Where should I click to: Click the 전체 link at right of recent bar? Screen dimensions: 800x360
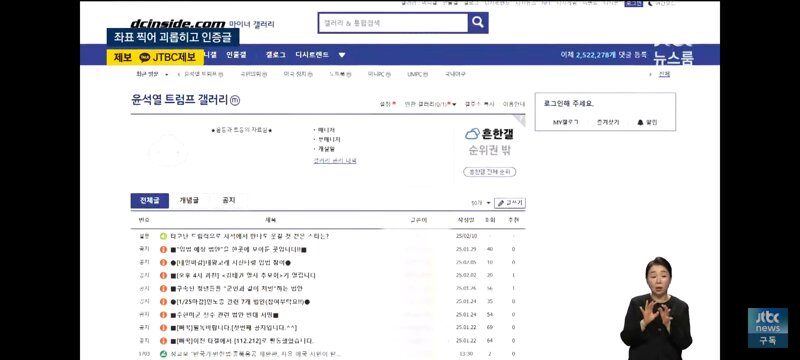click(x=664, y=74)
